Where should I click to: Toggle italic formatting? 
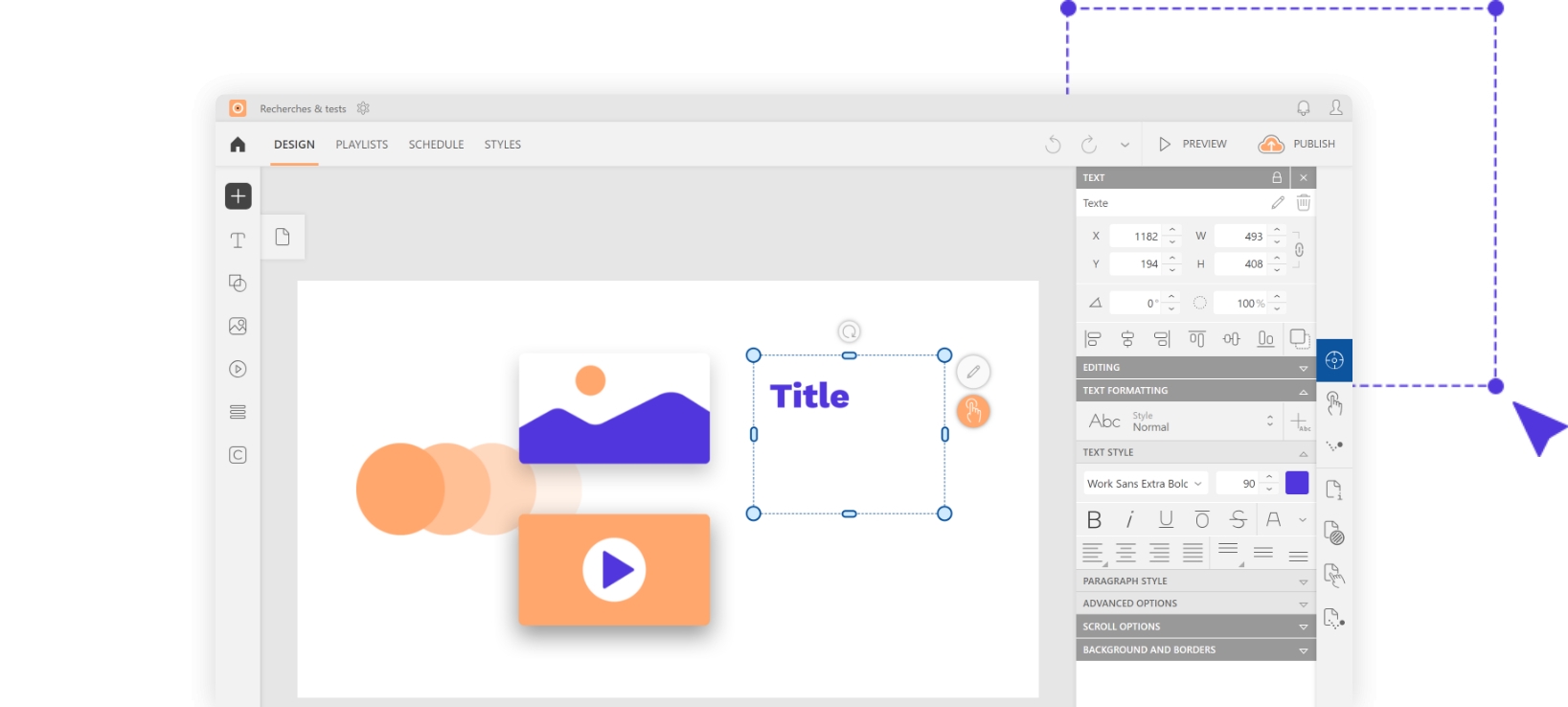(x=1130, y=519)
